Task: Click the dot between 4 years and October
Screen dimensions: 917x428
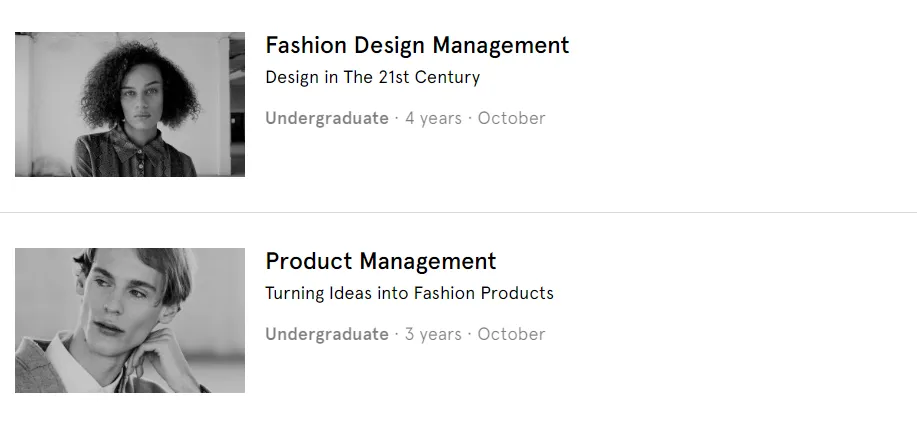Action: click(470, 118)
